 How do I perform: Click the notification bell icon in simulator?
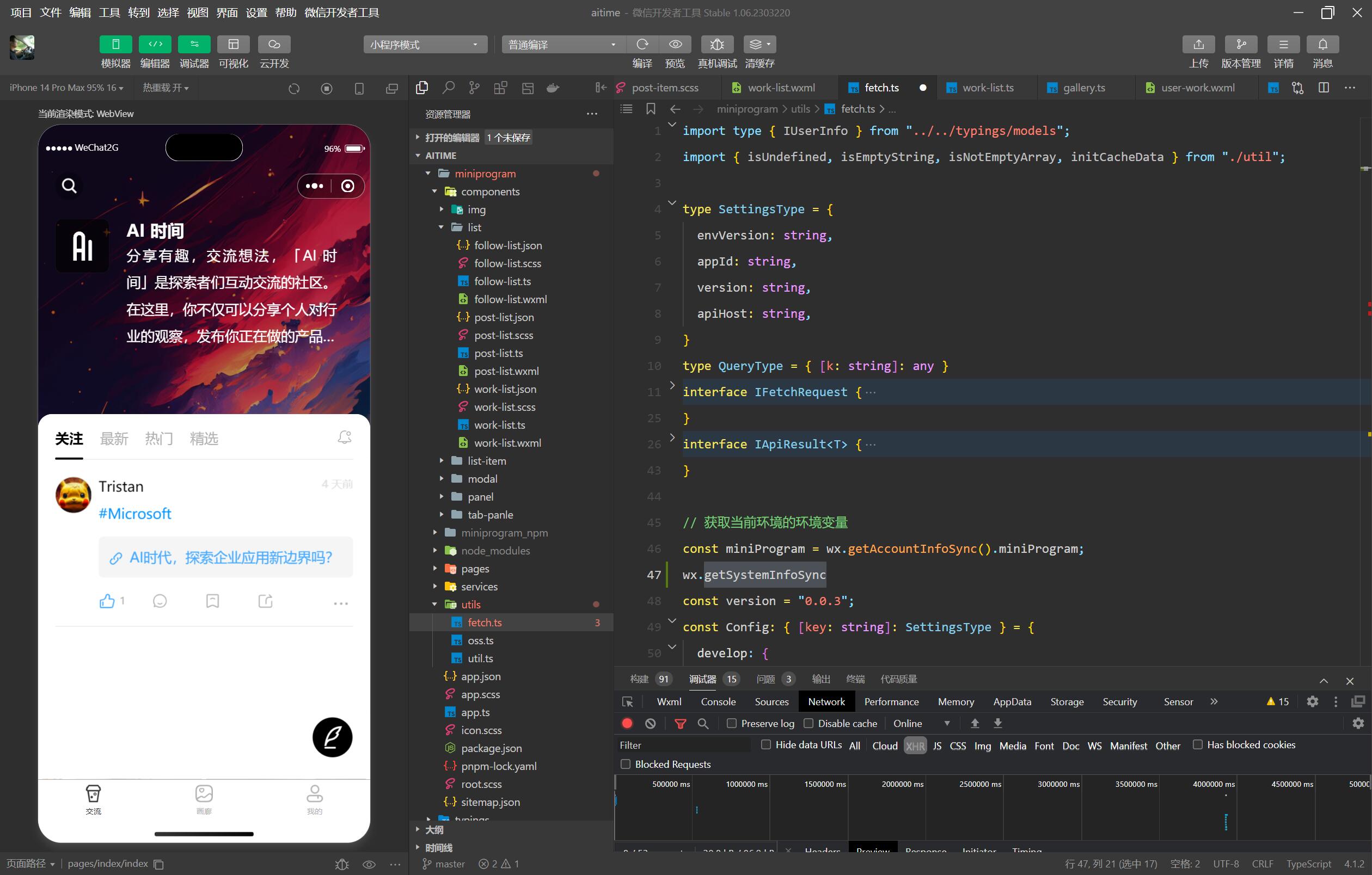pos(344,437)
